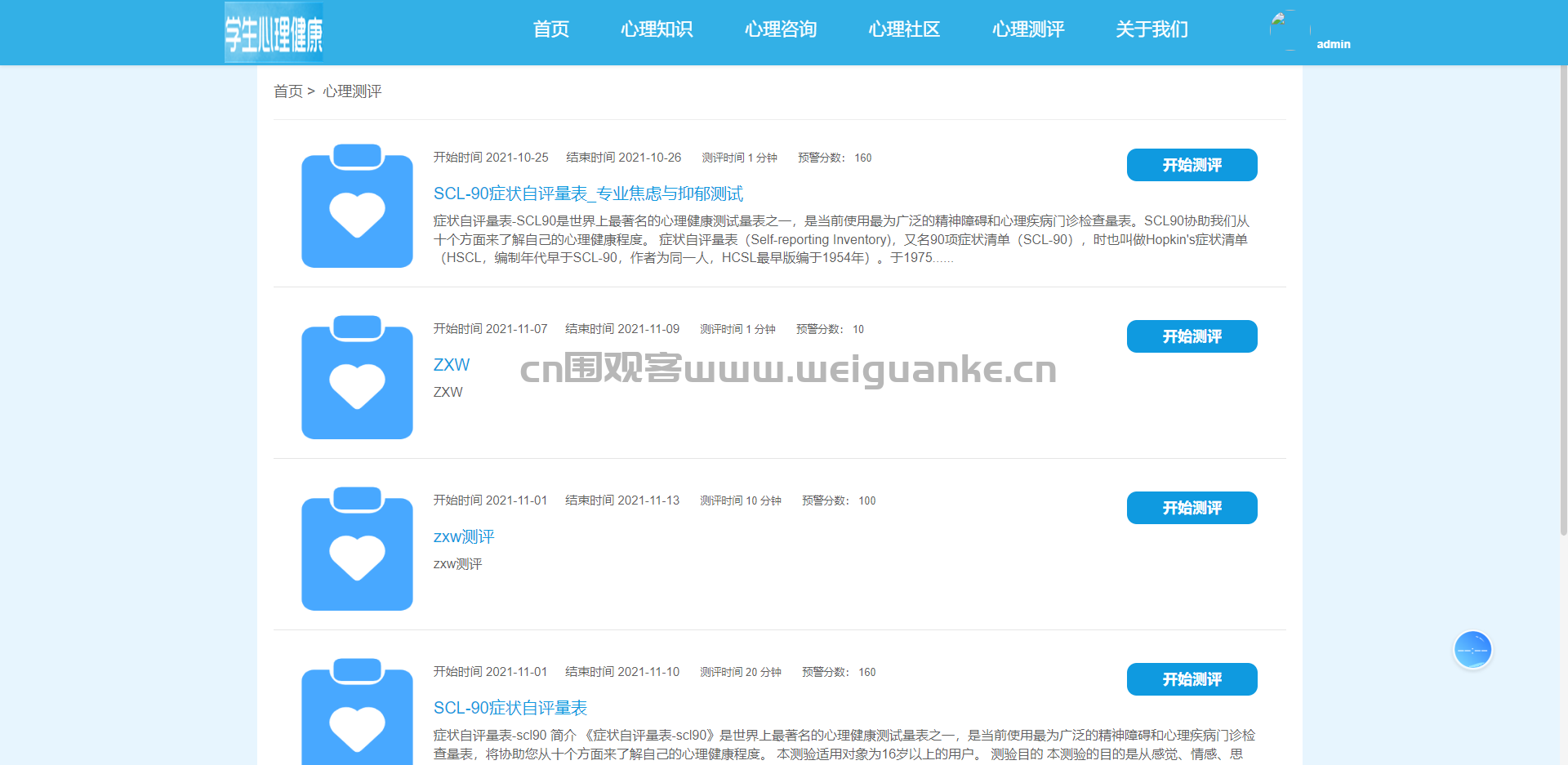Click the text 开始时间 2021-11-07

(x=490, y=329)
